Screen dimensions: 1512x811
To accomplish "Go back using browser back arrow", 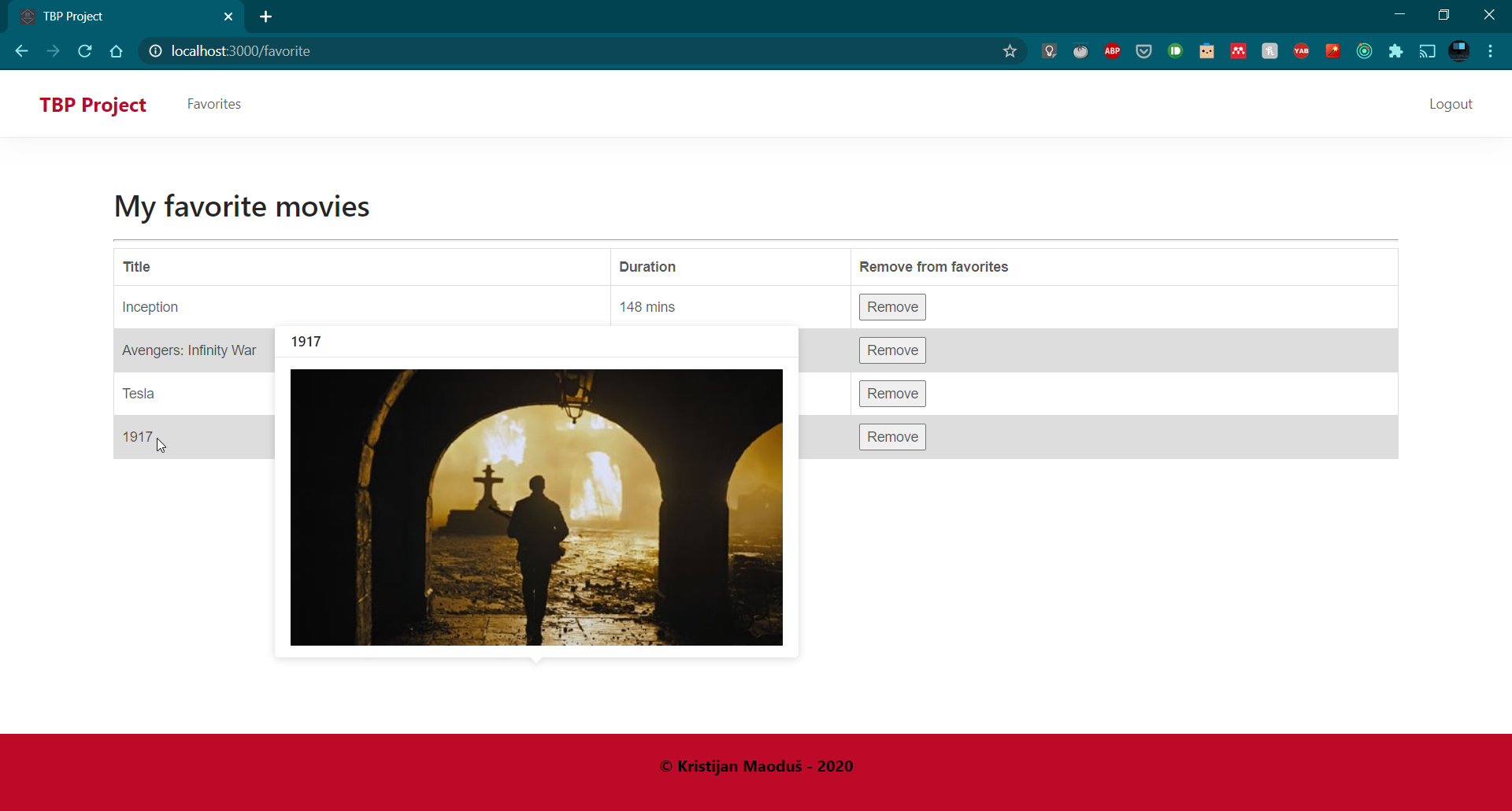I will 21,51.
